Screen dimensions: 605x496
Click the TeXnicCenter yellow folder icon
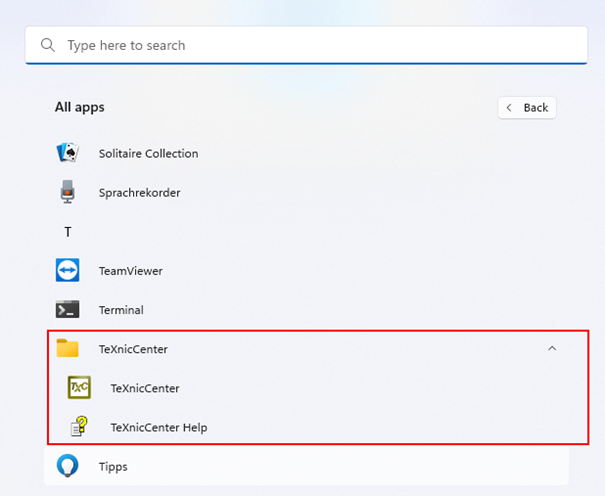click(x=68, y=348)
